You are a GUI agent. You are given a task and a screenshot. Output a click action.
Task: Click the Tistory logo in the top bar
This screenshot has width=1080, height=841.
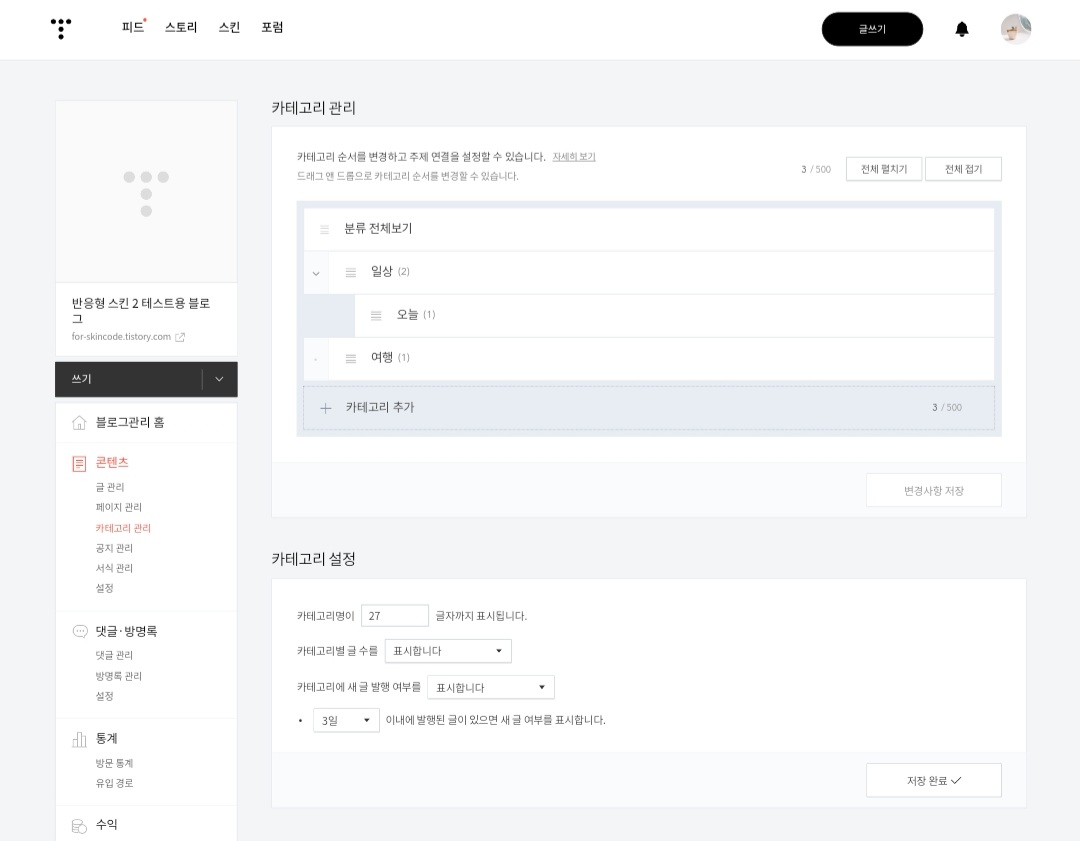61,29
